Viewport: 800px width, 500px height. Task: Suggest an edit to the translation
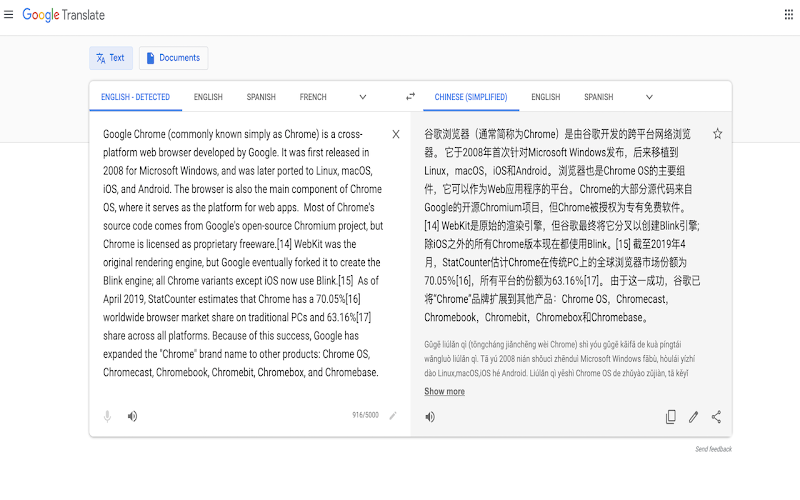(693, 417)
